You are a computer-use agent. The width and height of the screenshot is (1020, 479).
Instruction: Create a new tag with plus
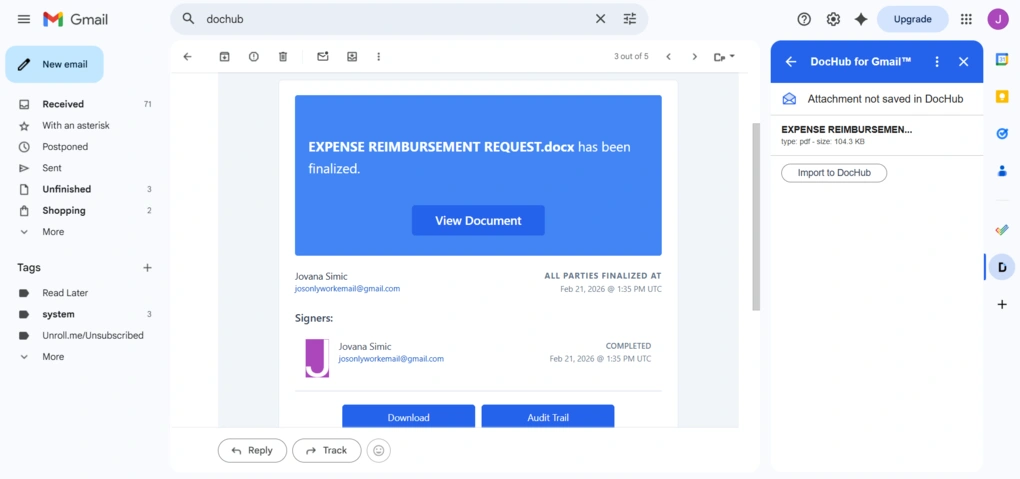click(x=147, y=267)
